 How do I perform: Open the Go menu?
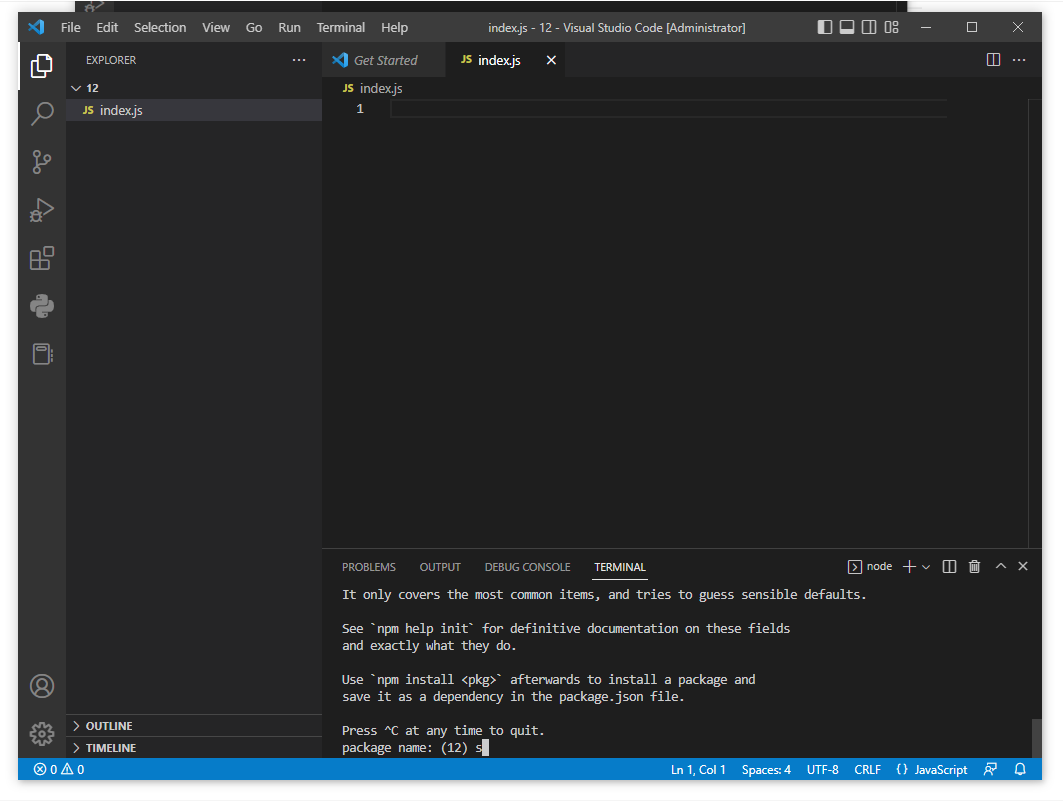pyautogui.click(x=254, y=27)
